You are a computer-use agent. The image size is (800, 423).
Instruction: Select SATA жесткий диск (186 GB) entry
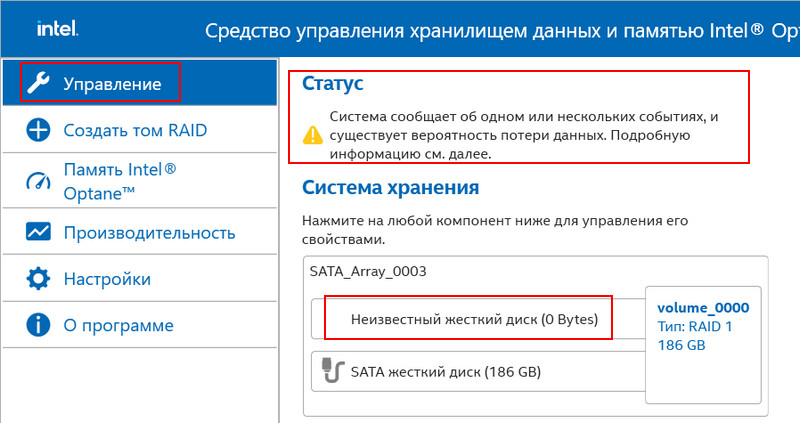479,371
